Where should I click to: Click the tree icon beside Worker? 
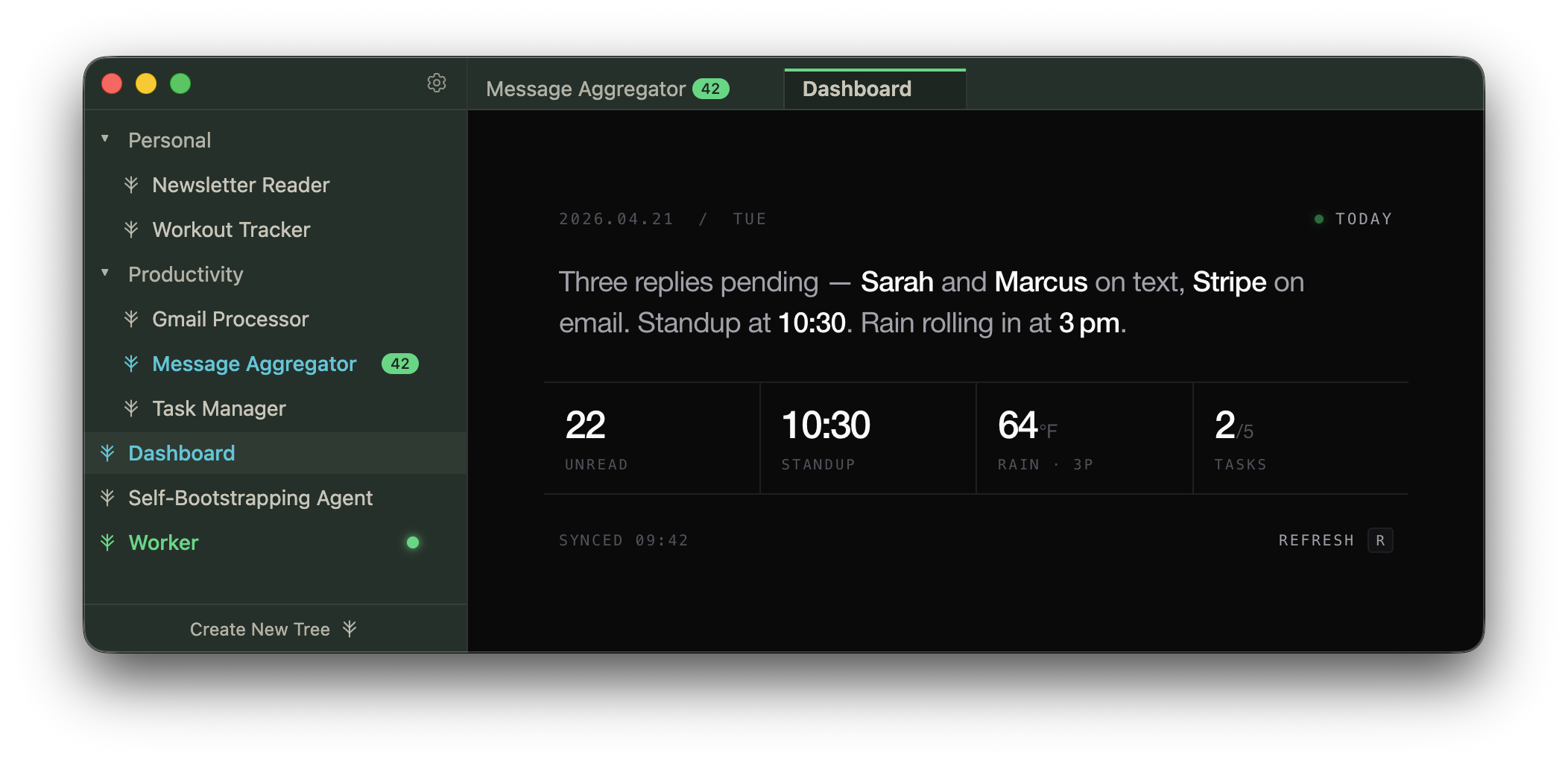point(107,542)
